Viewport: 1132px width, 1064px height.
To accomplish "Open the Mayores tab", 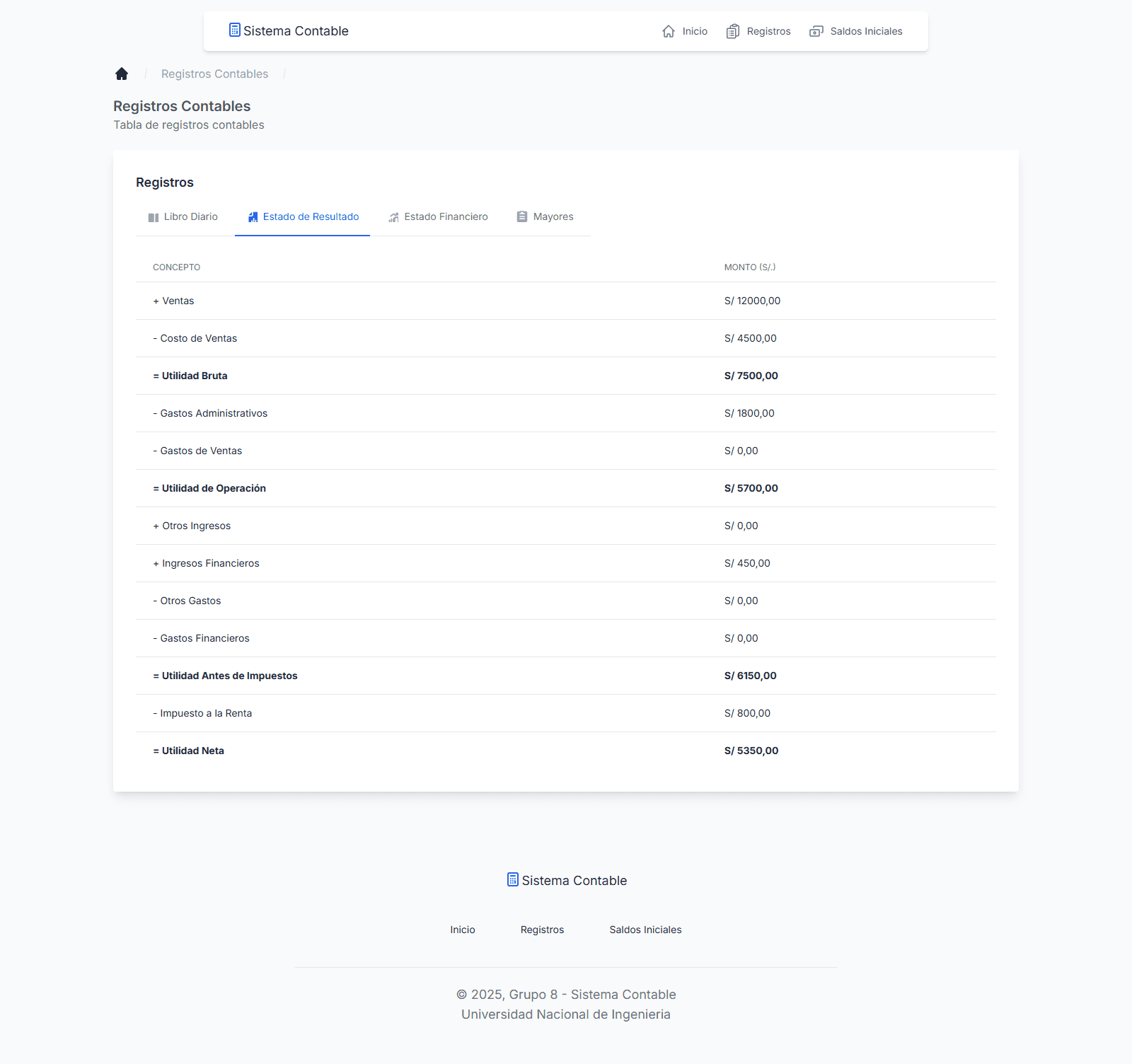I will tap(545, 217).
